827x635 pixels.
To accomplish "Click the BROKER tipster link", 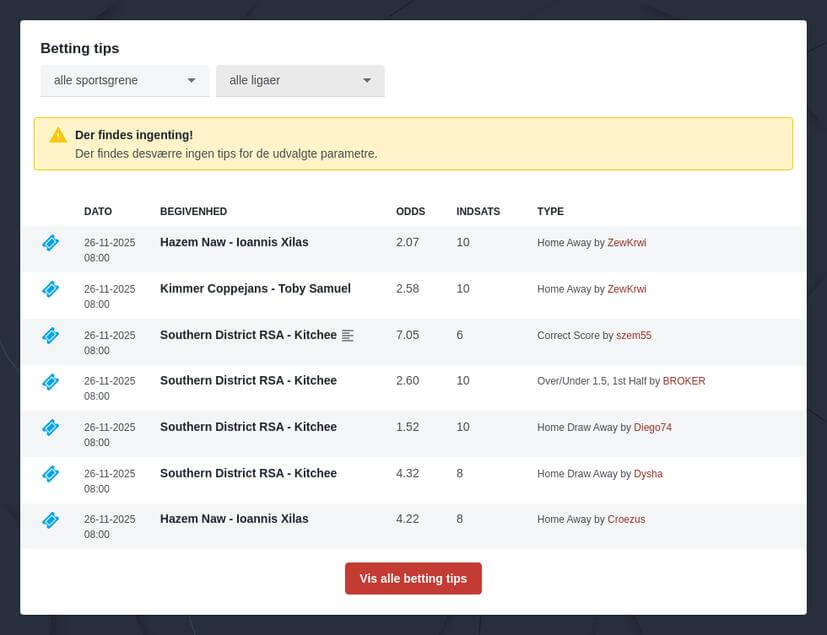I will [x=684, y=381].
